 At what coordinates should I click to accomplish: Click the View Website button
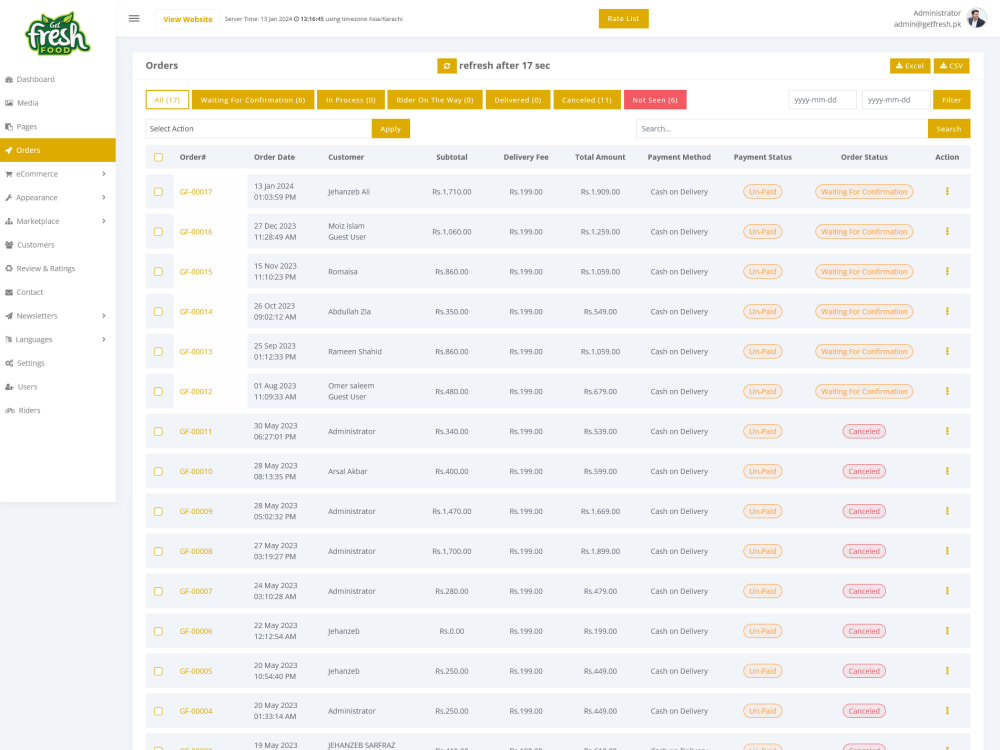click(187, 18)
